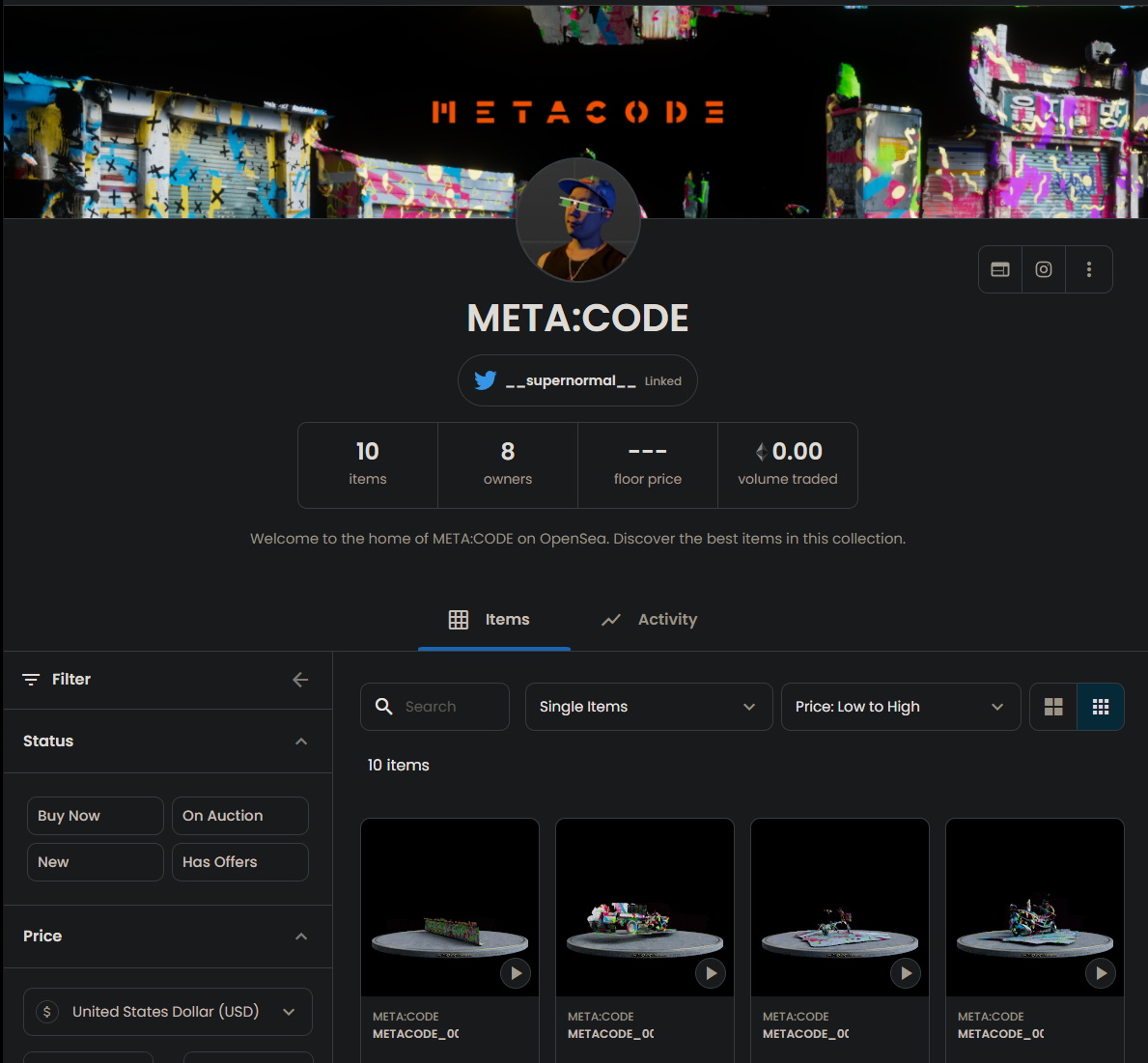Click the METACODE banner logo
The image size is (1148, 1063).
click(577, 112)
